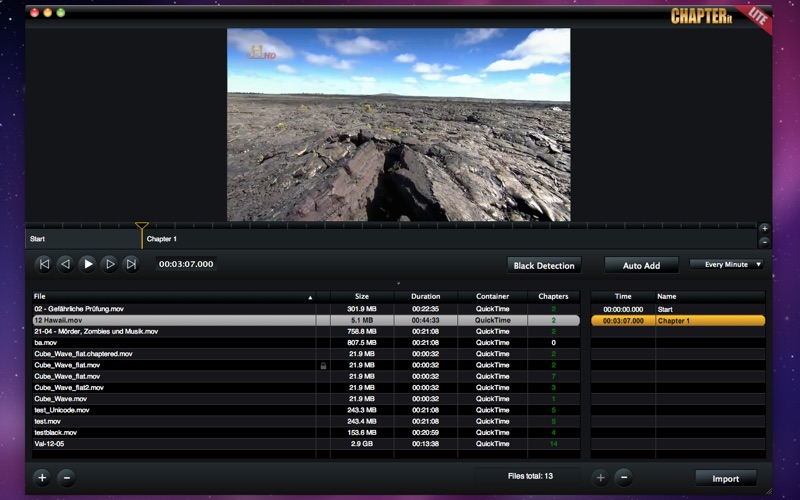Click the 00:44:33 duration cell
Viewport: 800px width, 500px height.
[x=426, y=320]
